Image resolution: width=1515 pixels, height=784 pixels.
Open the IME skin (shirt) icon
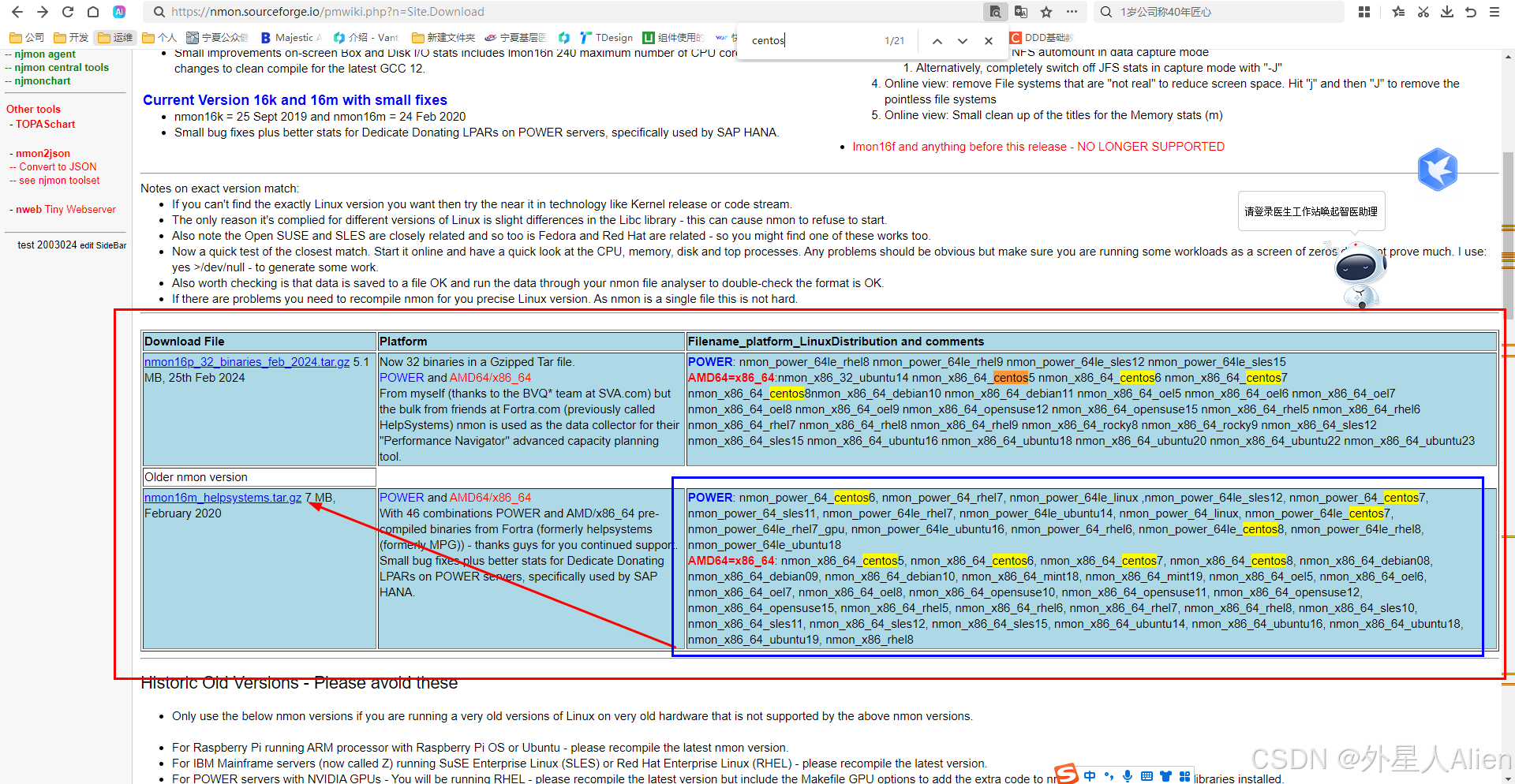pos(1165,776)
